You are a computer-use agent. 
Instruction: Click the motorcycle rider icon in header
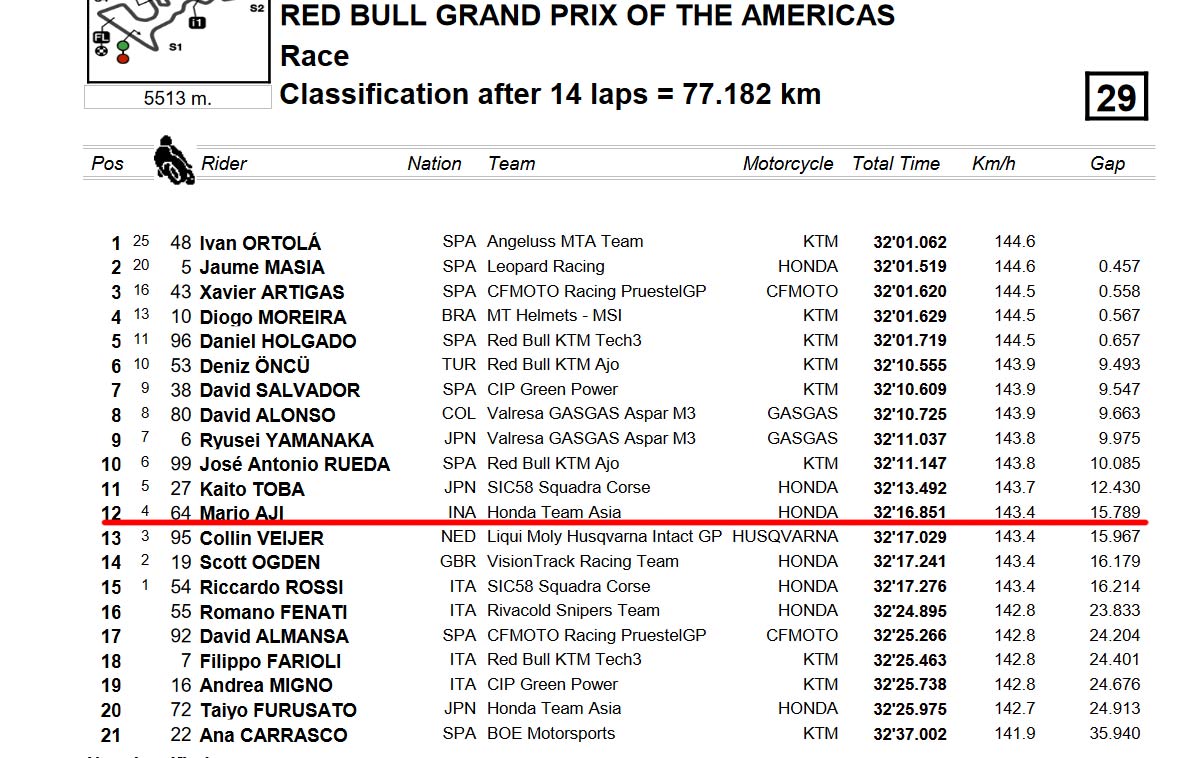click(x=174, y=160)
